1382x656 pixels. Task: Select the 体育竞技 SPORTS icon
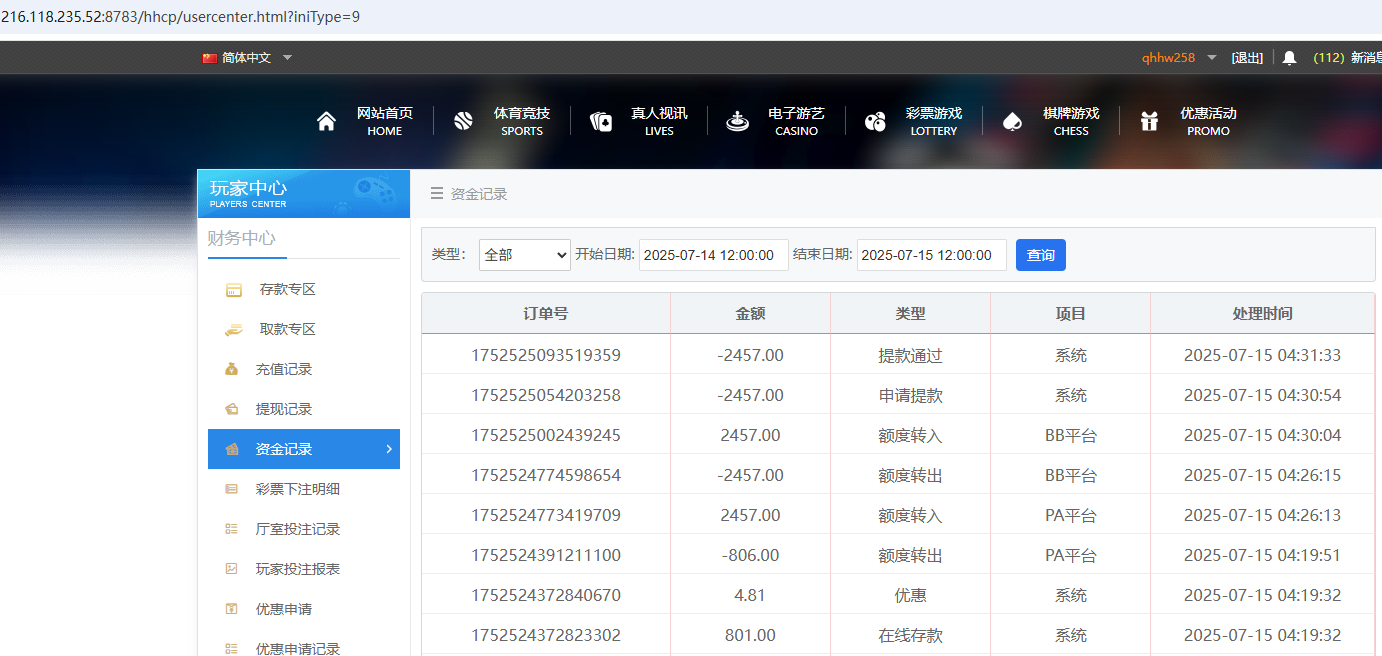[463, 119]
